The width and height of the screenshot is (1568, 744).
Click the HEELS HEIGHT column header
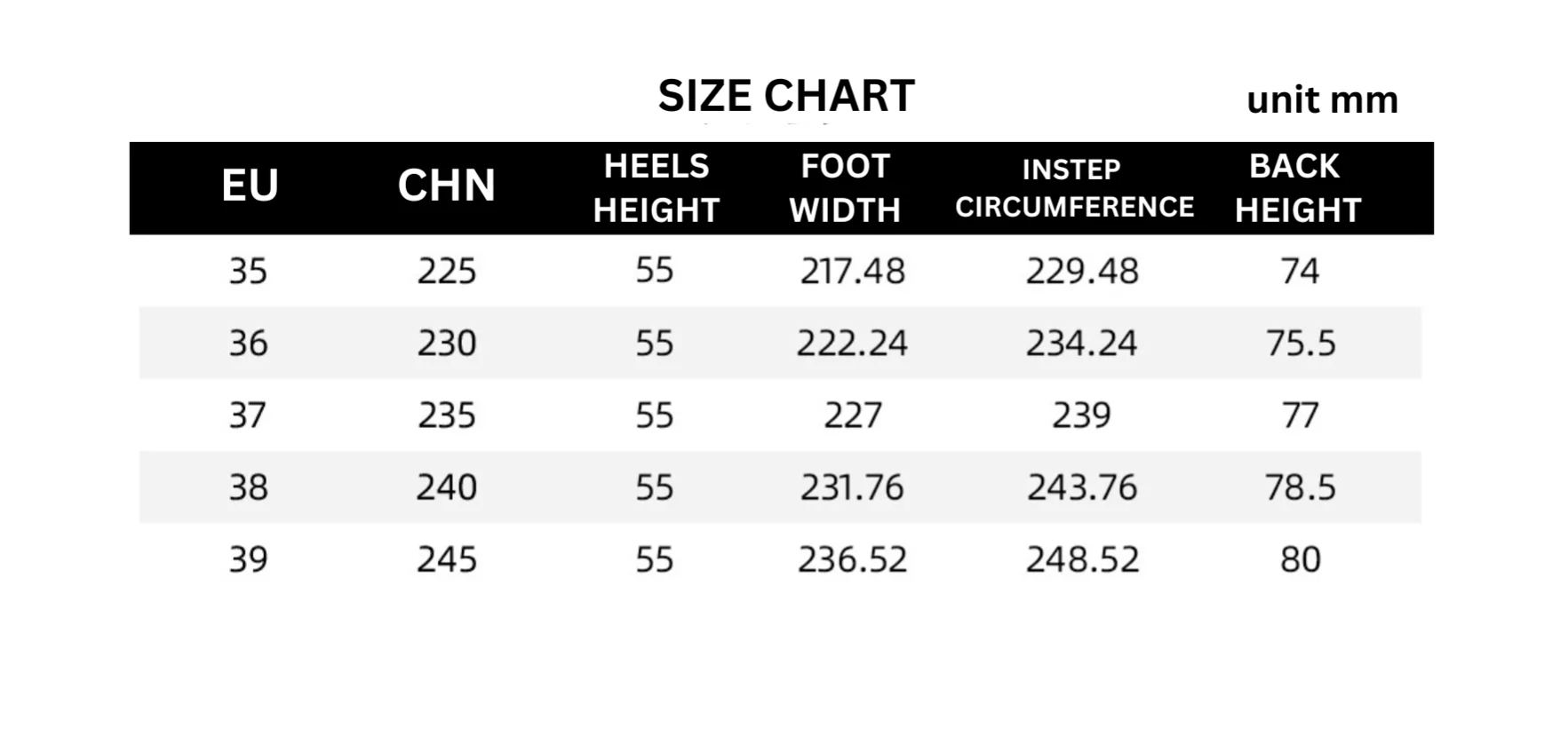point(657,188)
